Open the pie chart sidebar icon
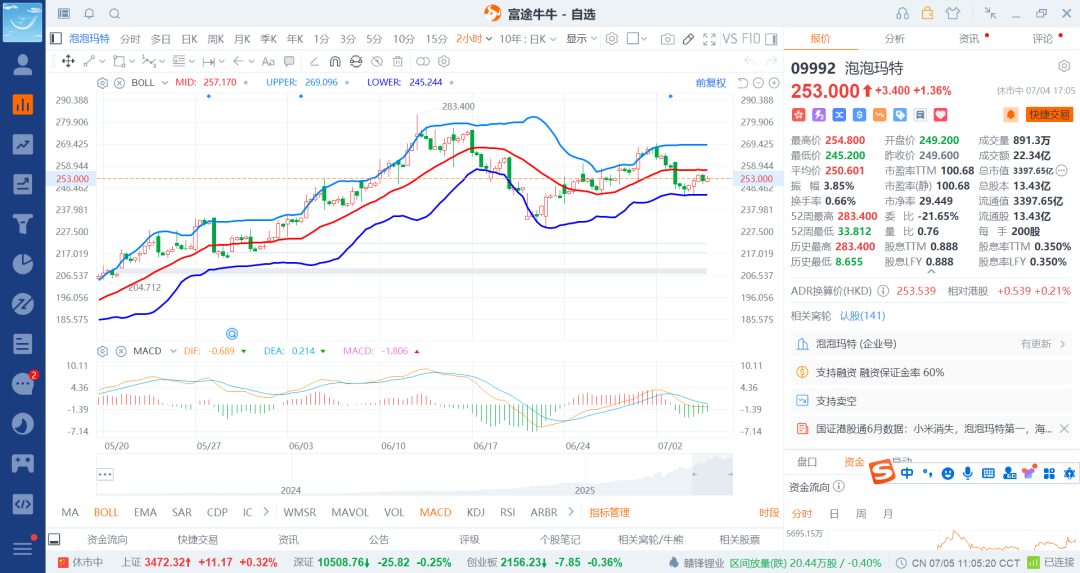This screenshot has width=1080, height=573. 23,264
